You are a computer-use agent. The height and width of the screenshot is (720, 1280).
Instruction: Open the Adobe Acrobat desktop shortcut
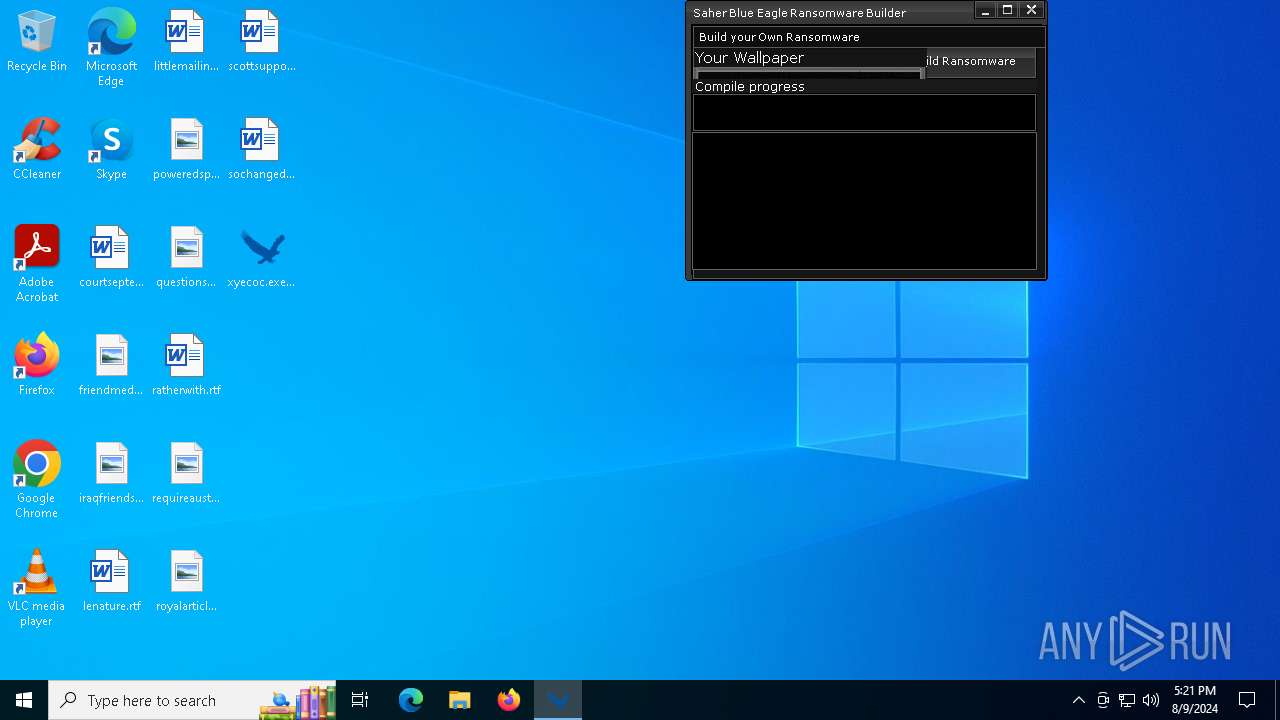pyautogui.click(x=37, y=264)
